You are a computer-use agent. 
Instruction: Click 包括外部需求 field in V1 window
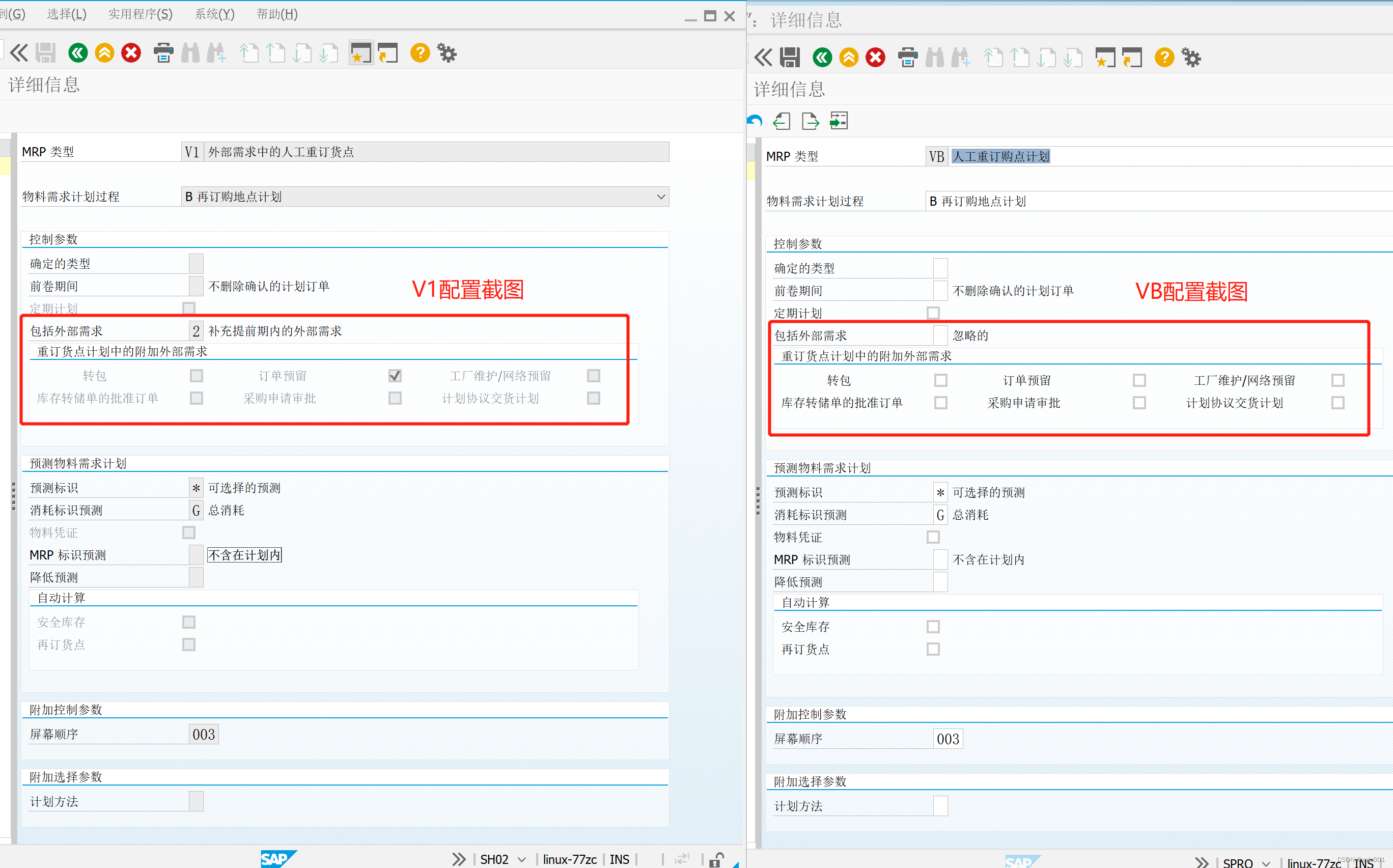click(x=196, y=331)
